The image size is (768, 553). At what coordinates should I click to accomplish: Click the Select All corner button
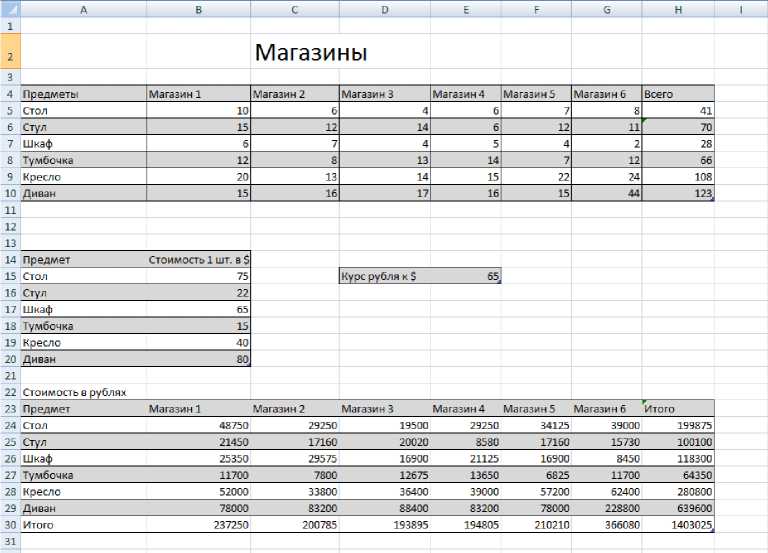[x=9, y=9]
